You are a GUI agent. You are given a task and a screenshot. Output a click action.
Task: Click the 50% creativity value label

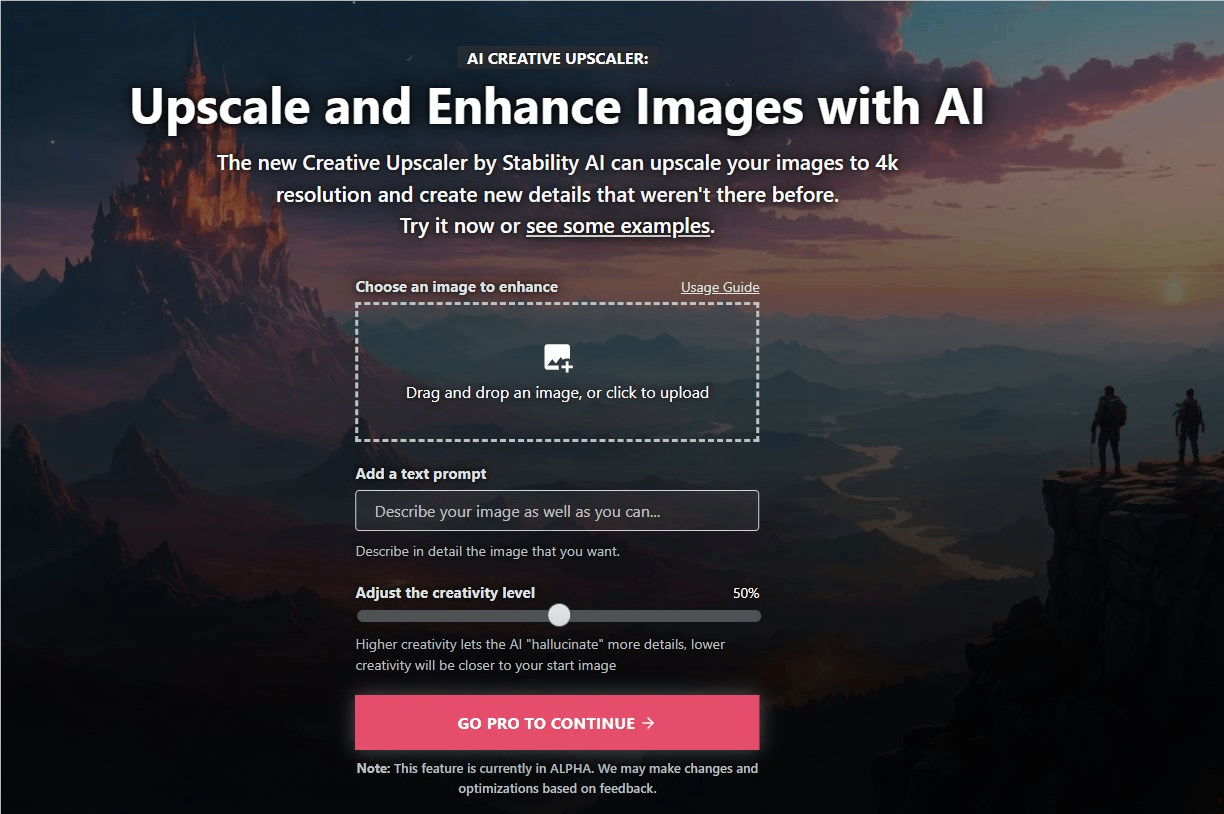pyautogui.click(x=748, y=592)
